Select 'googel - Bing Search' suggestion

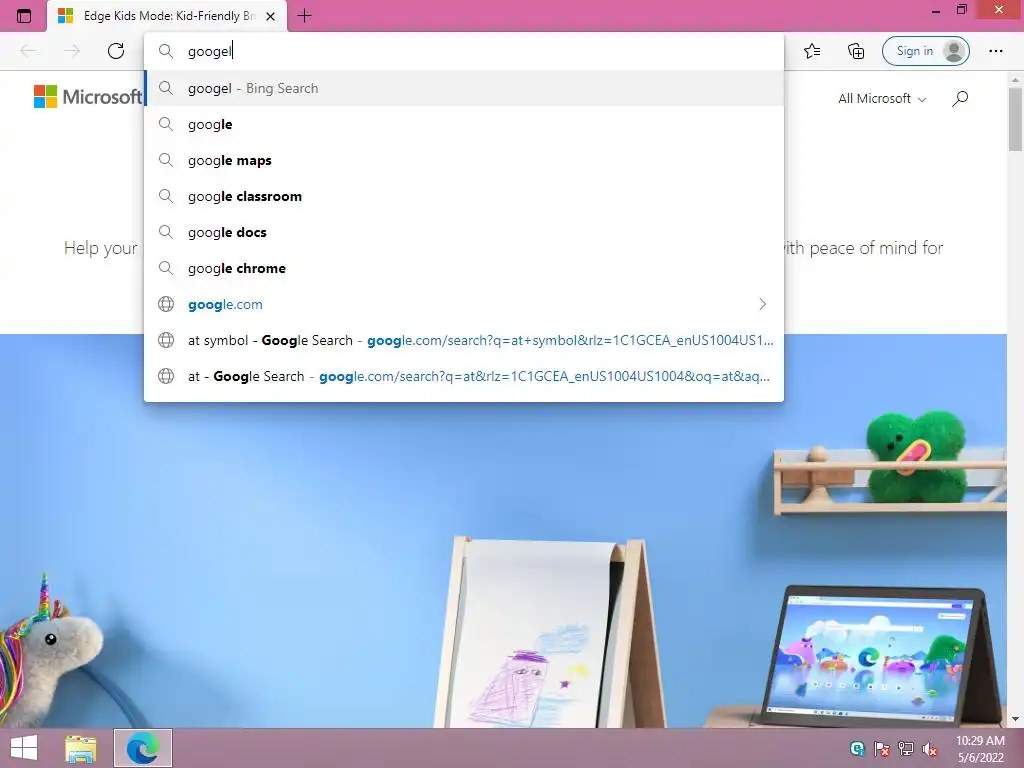(x=464, y=88)
